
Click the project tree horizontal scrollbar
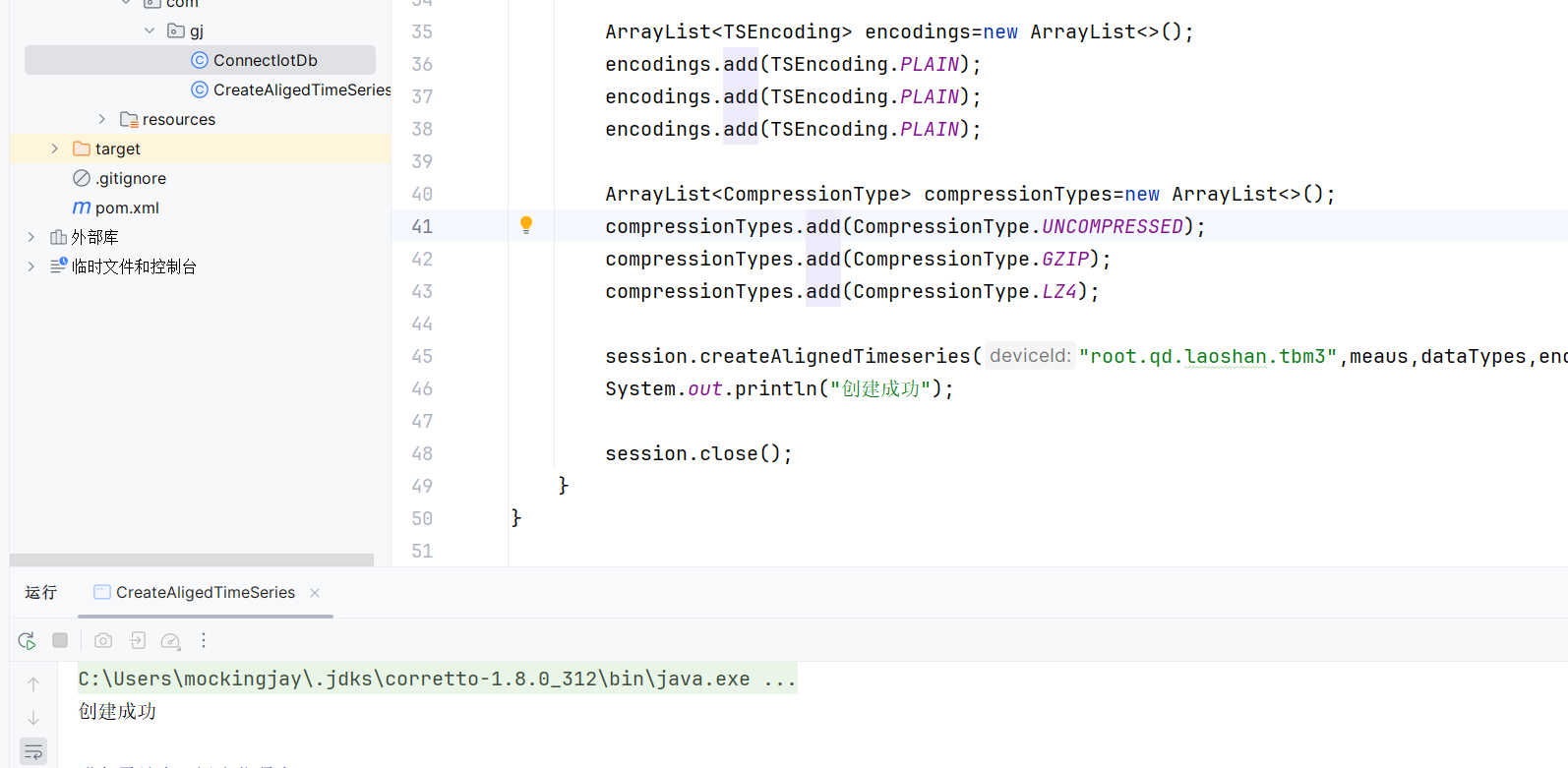click(192, 560)
